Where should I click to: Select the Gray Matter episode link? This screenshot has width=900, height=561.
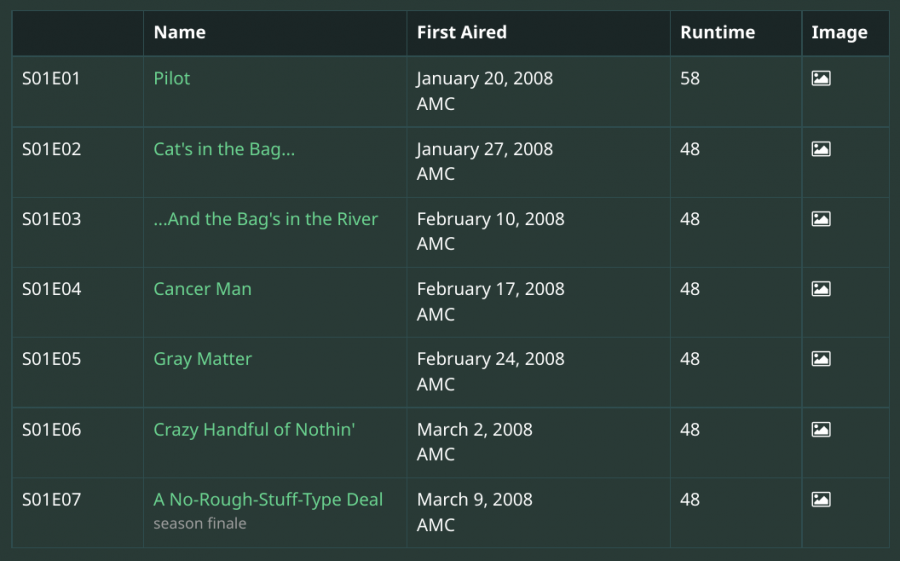(x=202, y=359)
